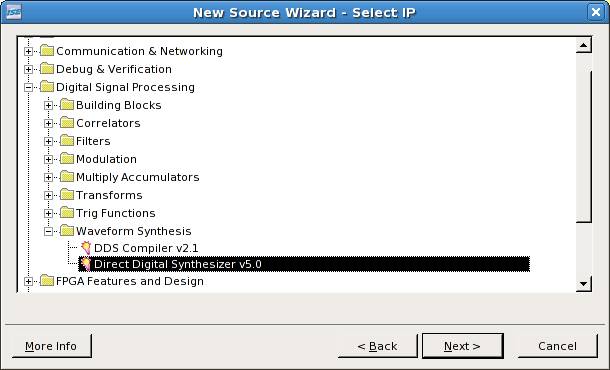Click the Direct Digital Synthesizer v5.0 core icon
This screenshot has width=610, height=370.
tap(86, 264)
